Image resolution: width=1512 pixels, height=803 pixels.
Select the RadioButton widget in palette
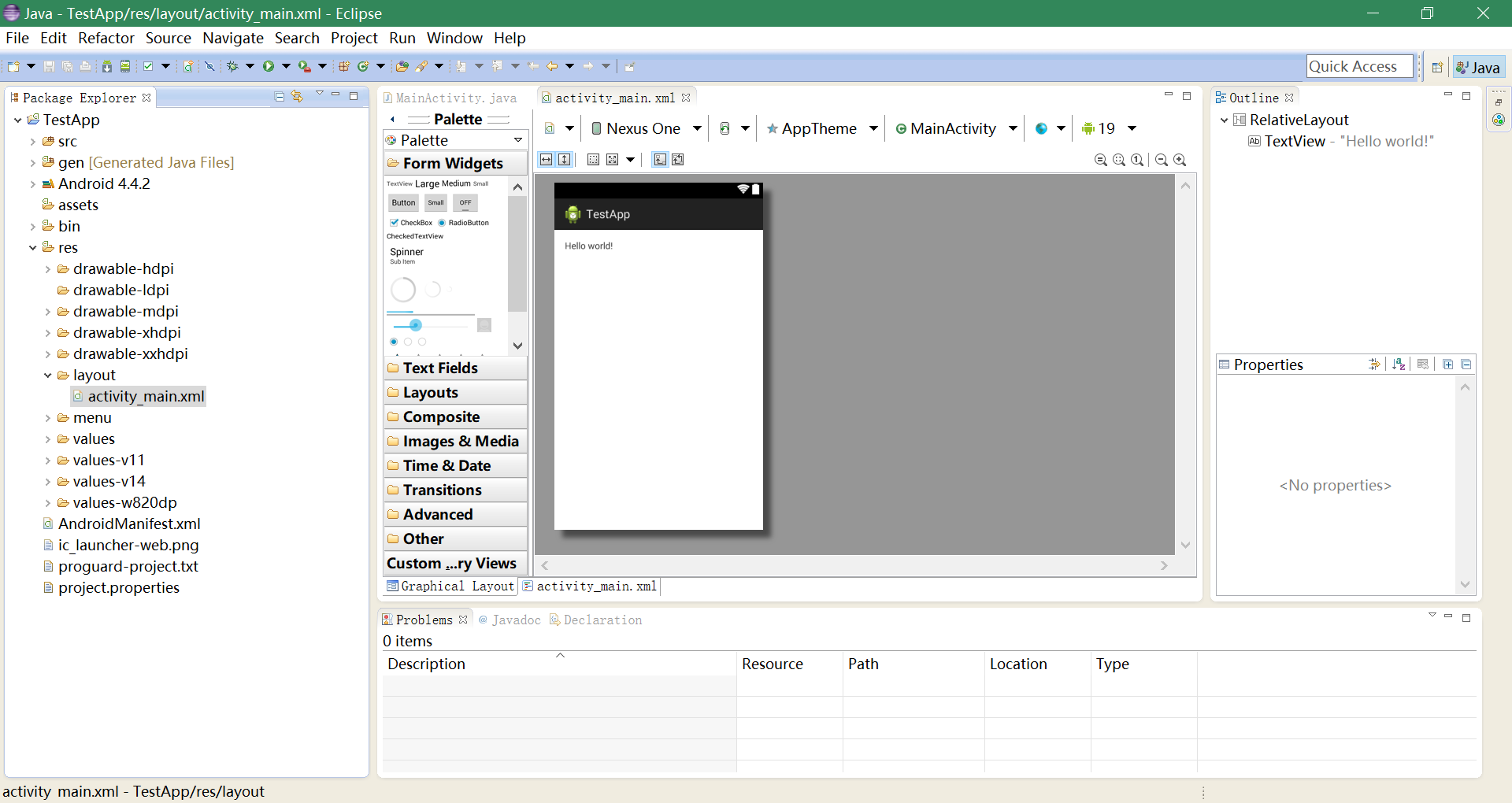(465, 223)
